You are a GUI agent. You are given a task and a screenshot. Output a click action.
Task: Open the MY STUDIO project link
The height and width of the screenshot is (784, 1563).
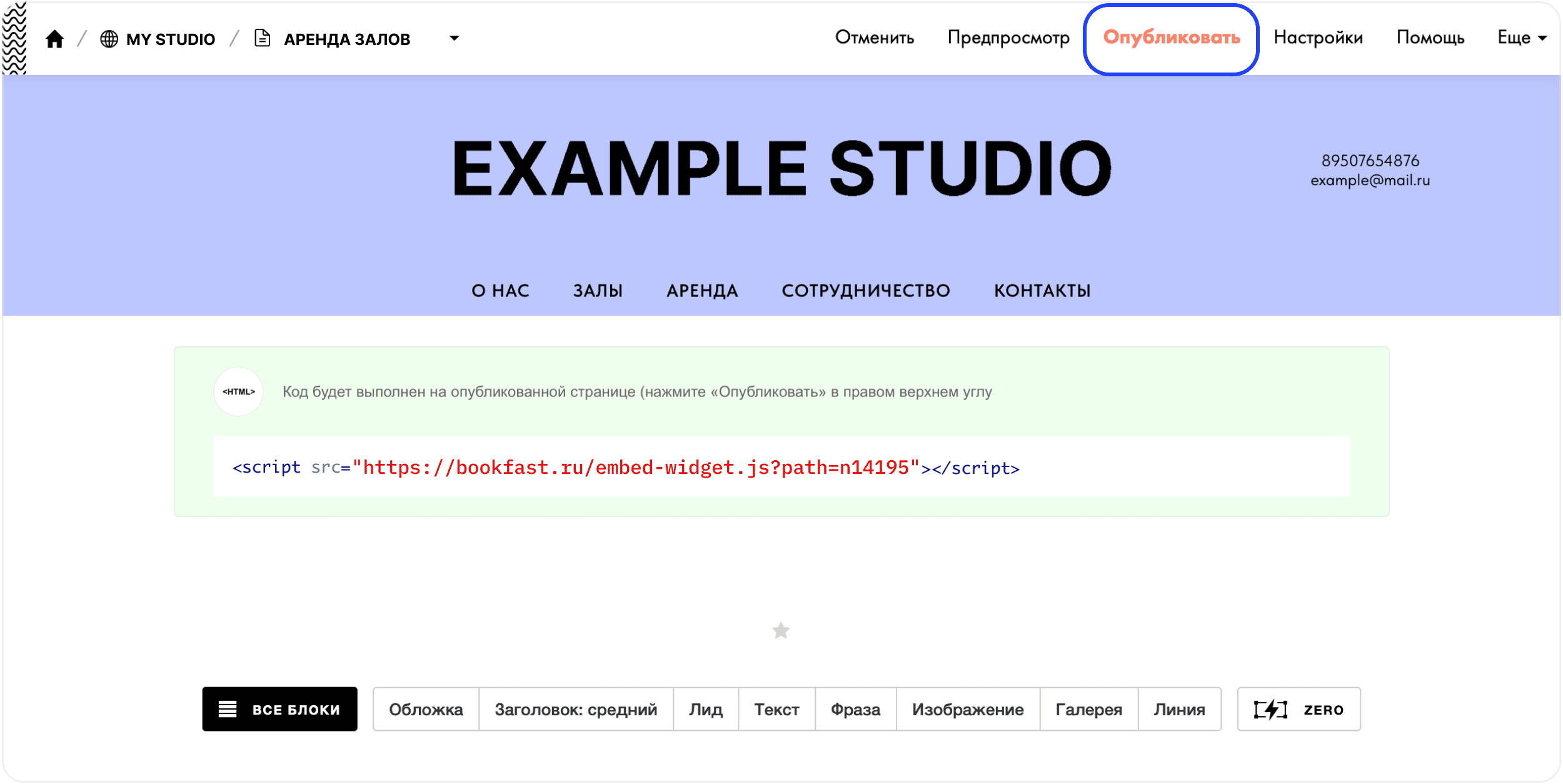pos(171,39)
